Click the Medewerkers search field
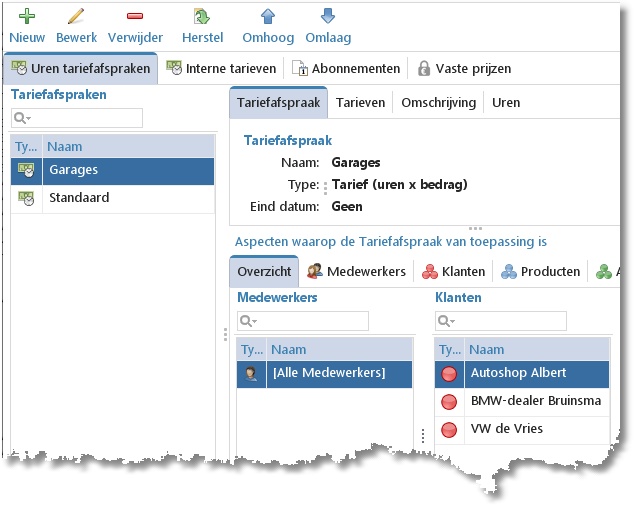The height and width of the screenshot is (508, 634). click(303, 321)
